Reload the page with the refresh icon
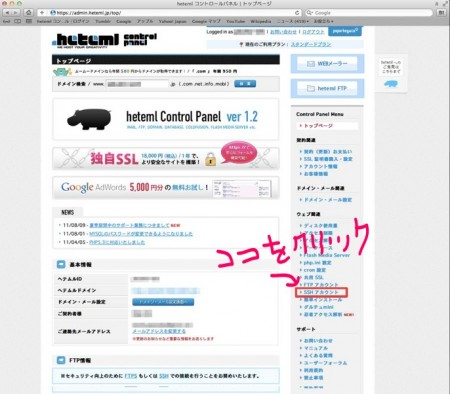Viewport: 450px width, 394px height. (x=297, y=13)
